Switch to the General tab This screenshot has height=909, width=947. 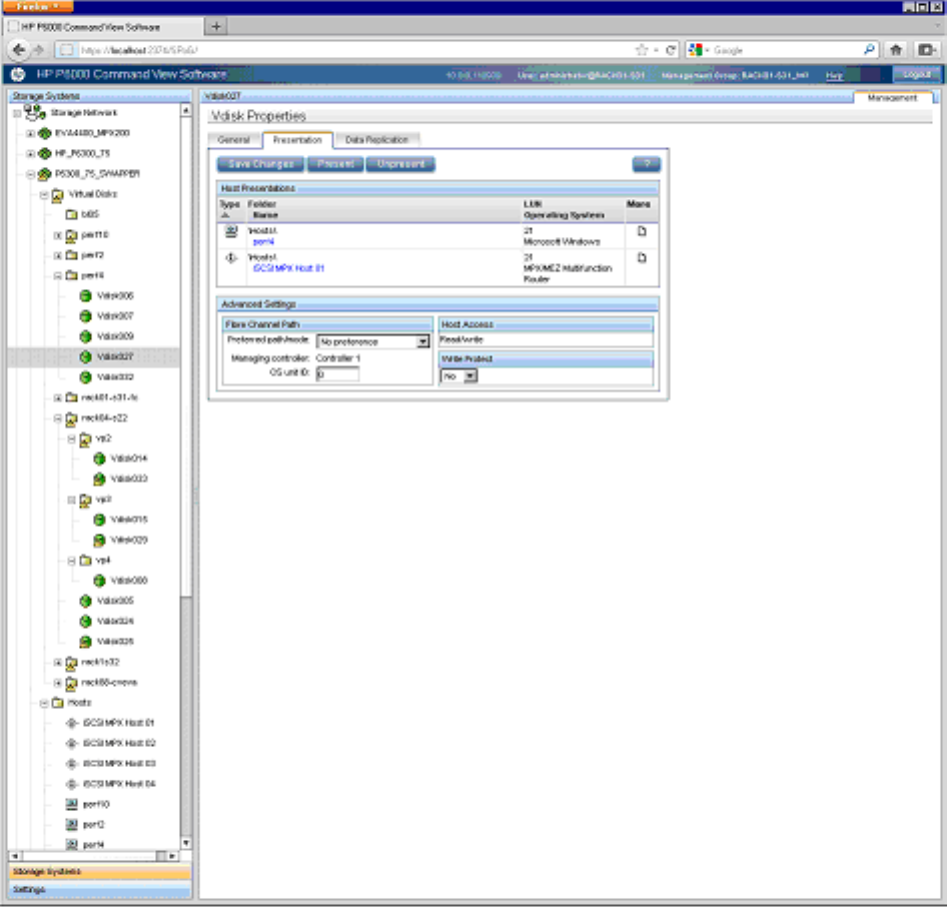[234, 140]
